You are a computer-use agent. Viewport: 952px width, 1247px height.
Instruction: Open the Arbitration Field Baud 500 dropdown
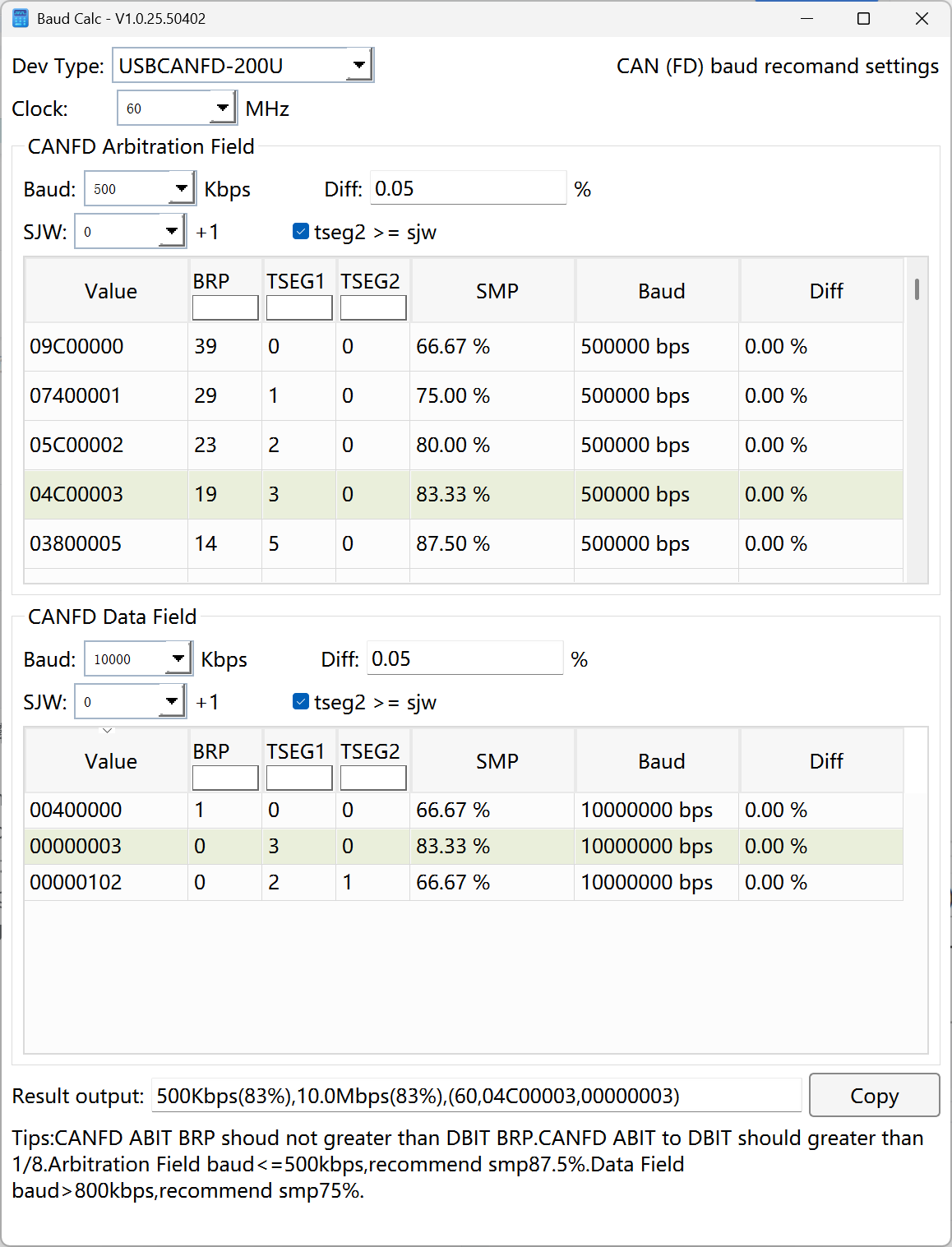tap(141, 188)
